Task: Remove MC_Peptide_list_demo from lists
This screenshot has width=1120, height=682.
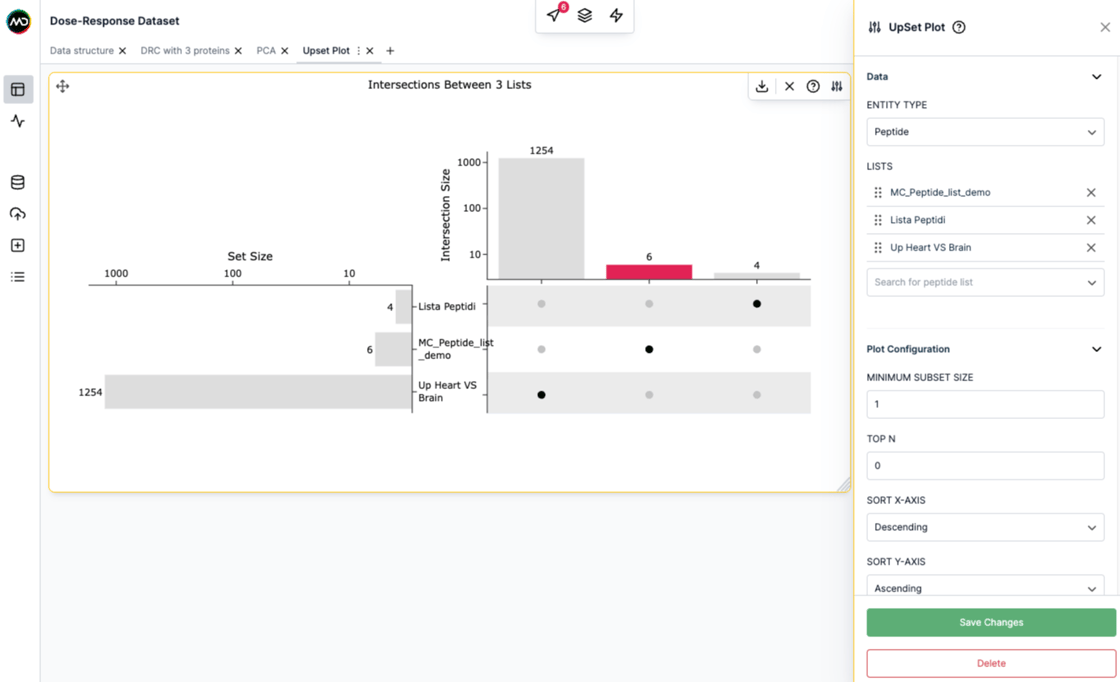Action: [x=1091, y=192]
